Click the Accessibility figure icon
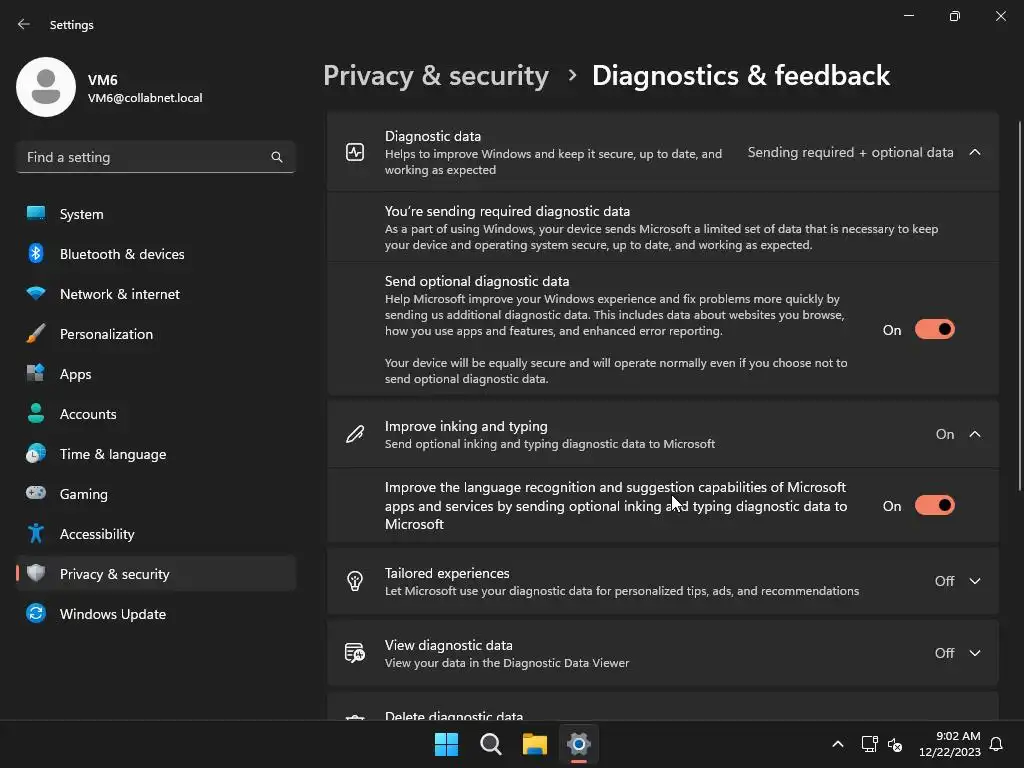The image size is (1024, 768). [36, 534]
